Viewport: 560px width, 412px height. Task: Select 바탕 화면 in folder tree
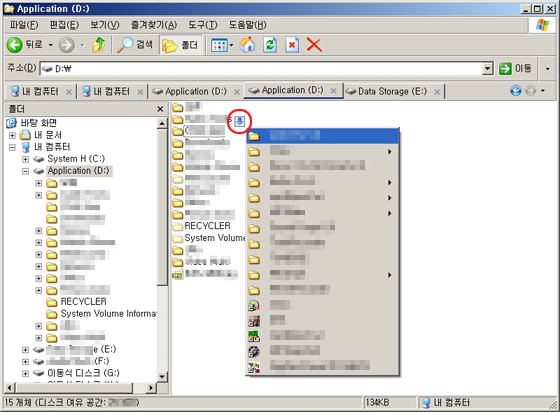coord(39,123)
